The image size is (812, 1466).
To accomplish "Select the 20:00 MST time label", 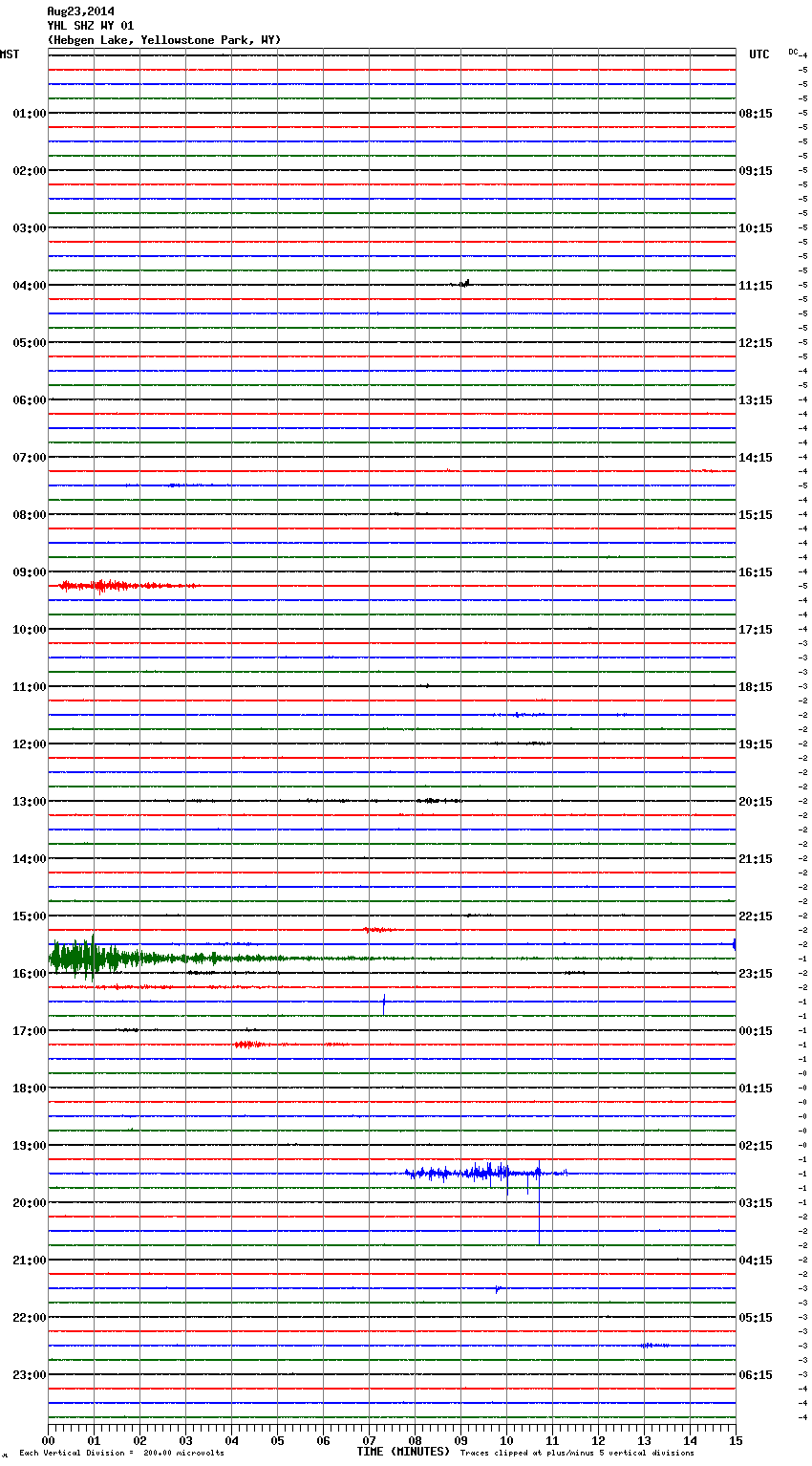I will click(29, 1203).
